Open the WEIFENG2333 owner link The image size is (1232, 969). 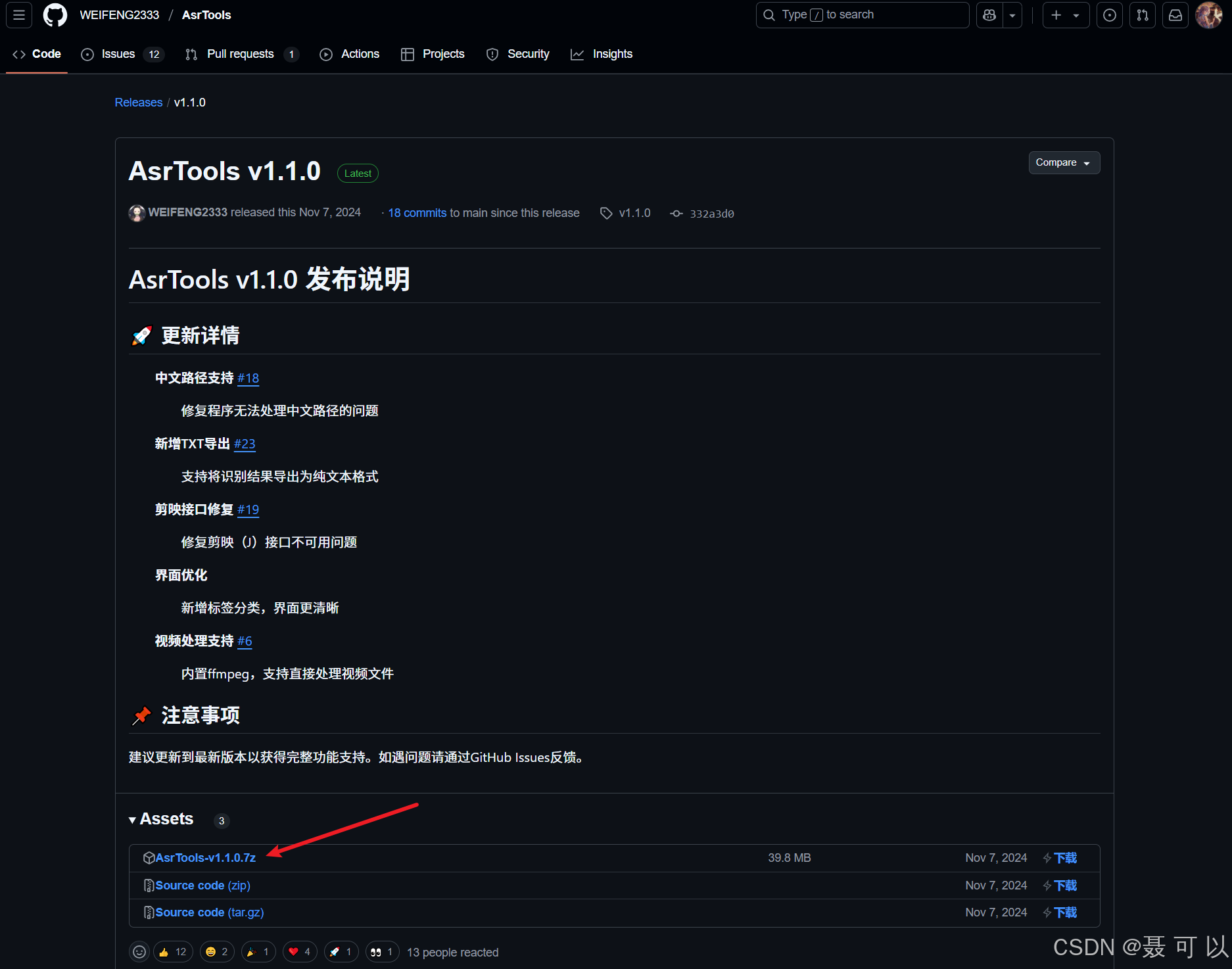point(120,15)
